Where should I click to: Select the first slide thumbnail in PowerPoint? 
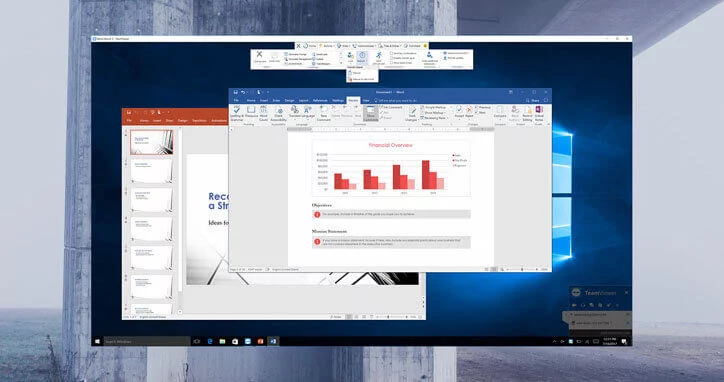[x=151, y=142]
